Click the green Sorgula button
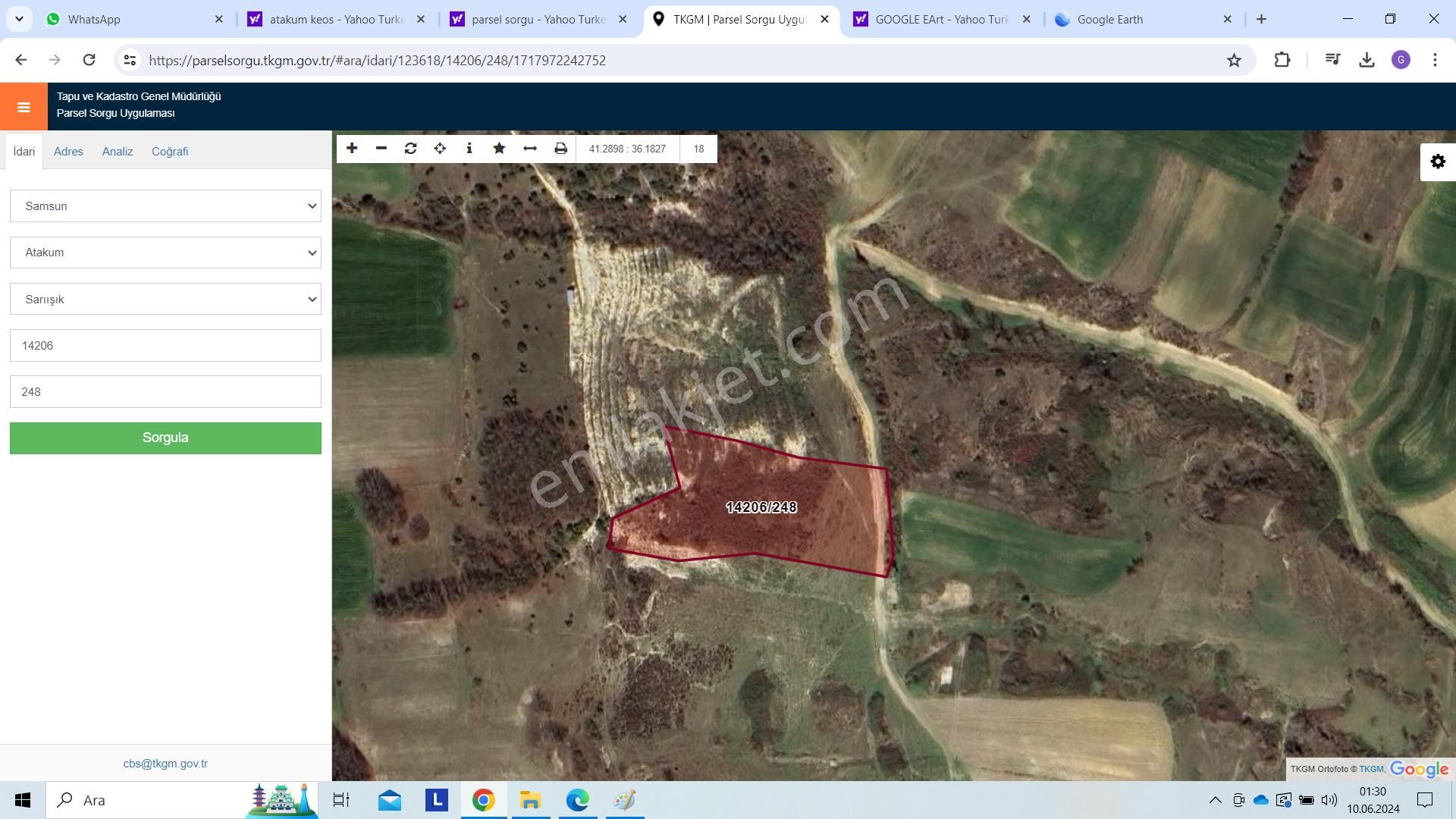1456x819 pixels. 165,438
